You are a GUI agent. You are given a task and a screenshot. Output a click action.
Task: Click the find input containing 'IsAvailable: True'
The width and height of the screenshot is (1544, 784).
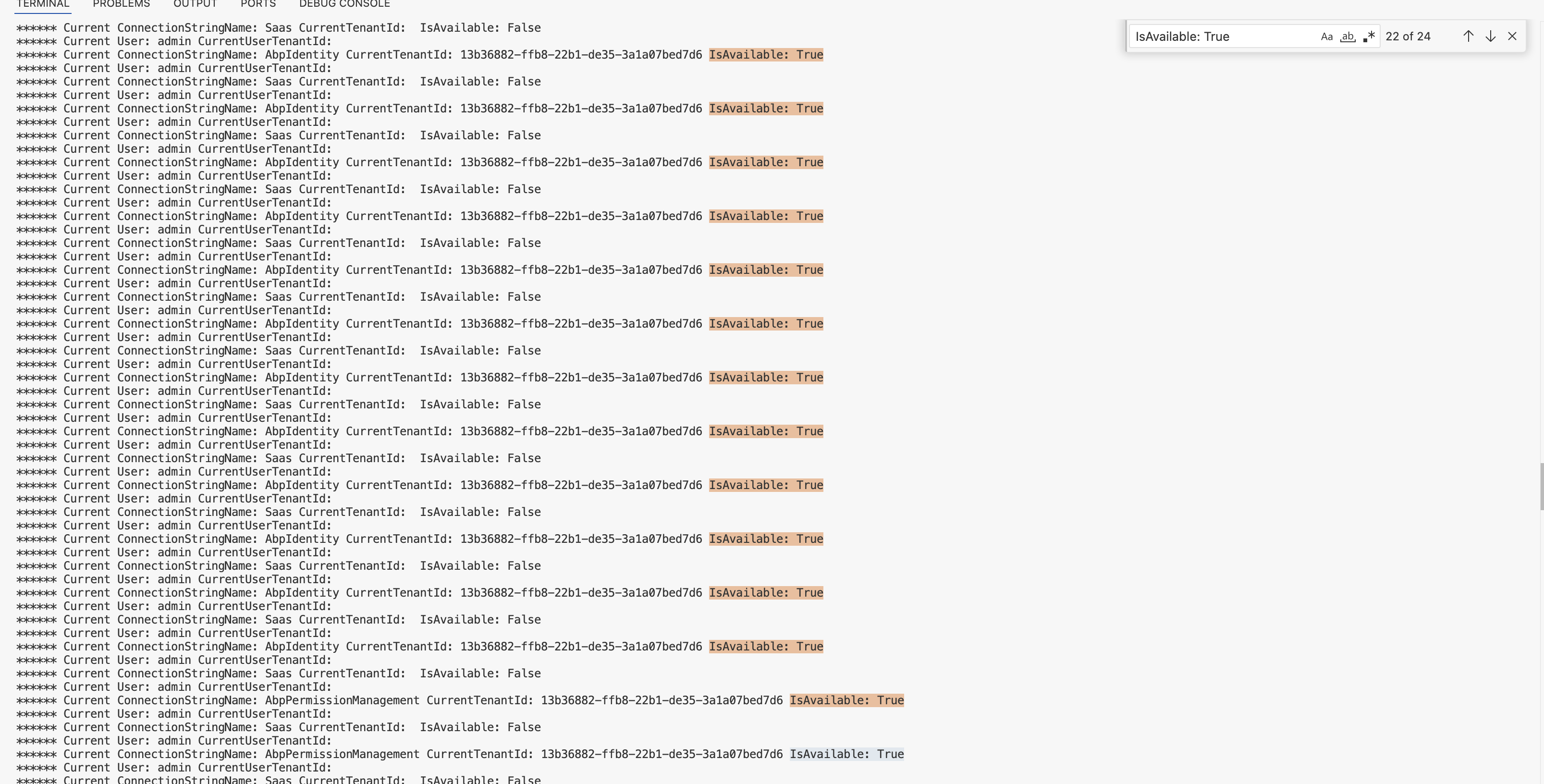(1223, 37)
